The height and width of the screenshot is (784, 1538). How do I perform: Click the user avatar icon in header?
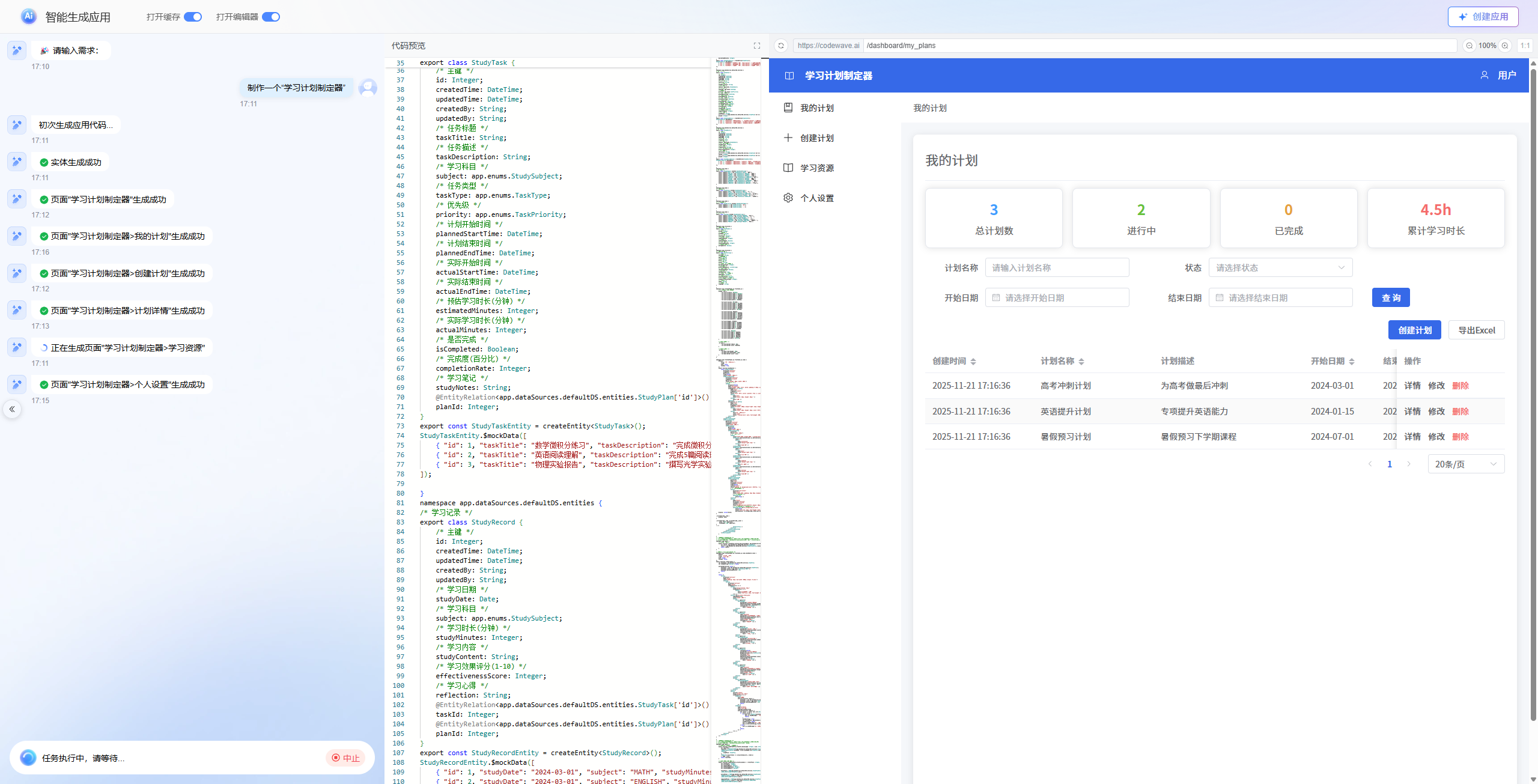point(1485,76)
